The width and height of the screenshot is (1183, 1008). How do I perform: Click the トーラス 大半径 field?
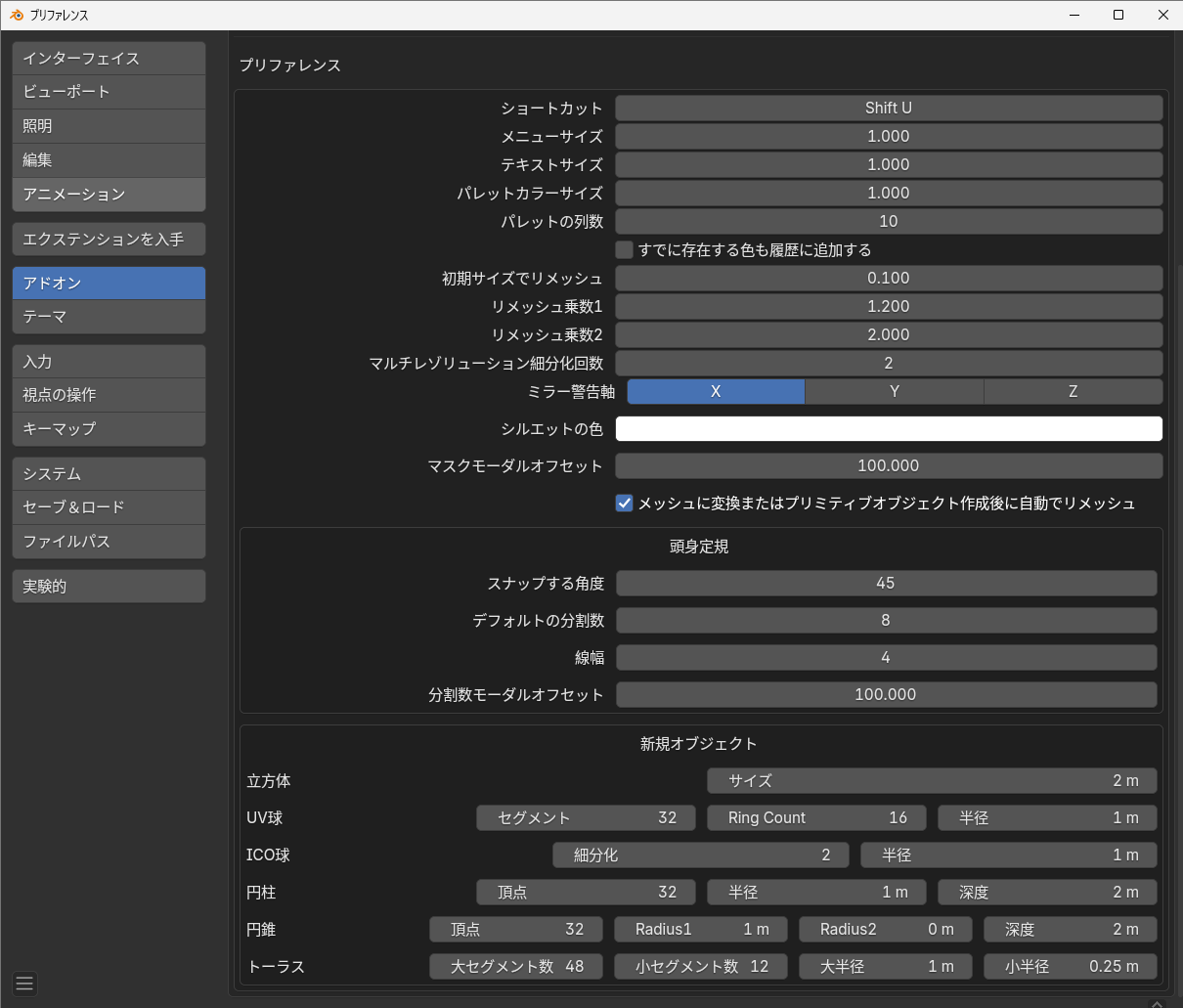(886, 967)
